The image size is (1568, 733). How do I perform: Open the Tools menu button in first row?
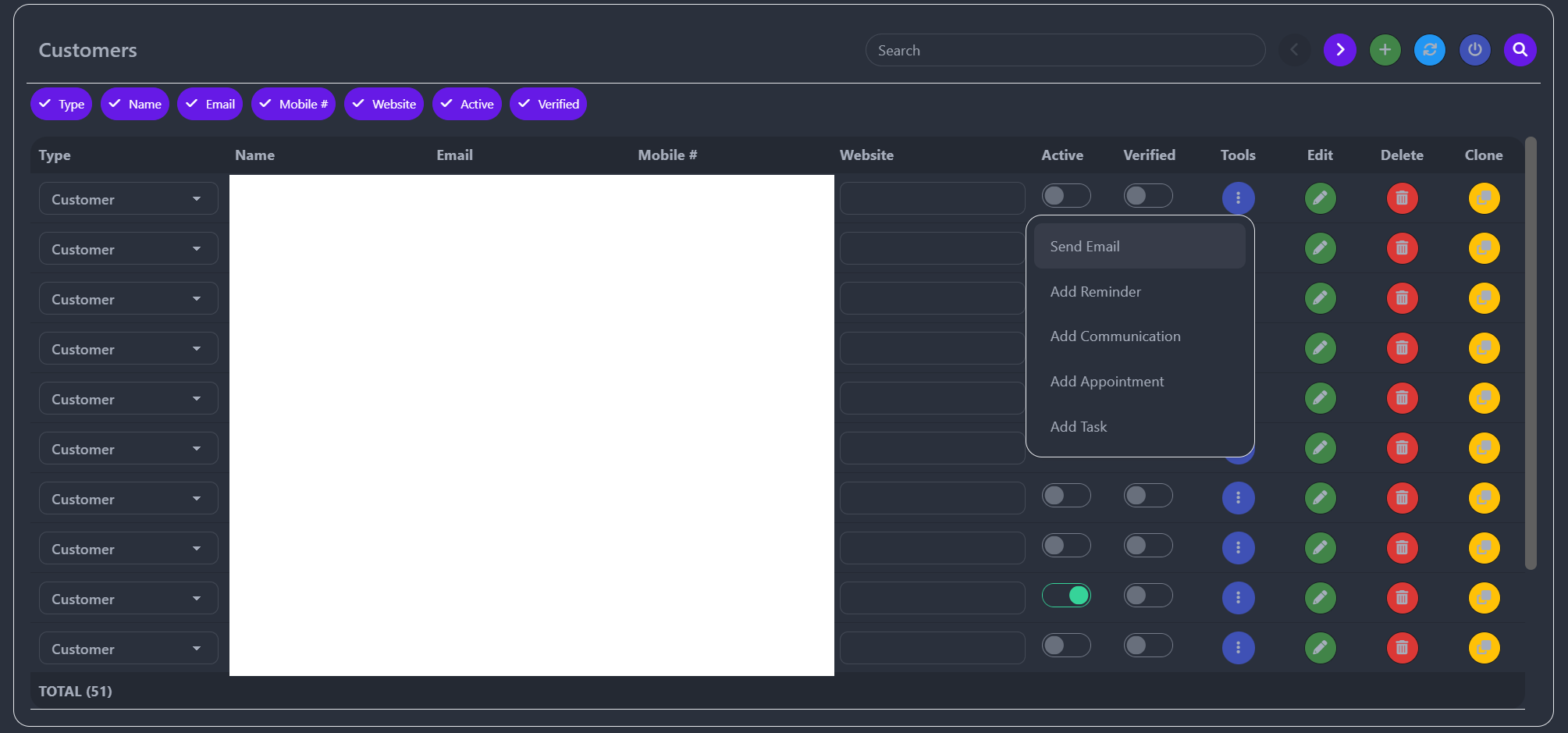[1238, 198]
